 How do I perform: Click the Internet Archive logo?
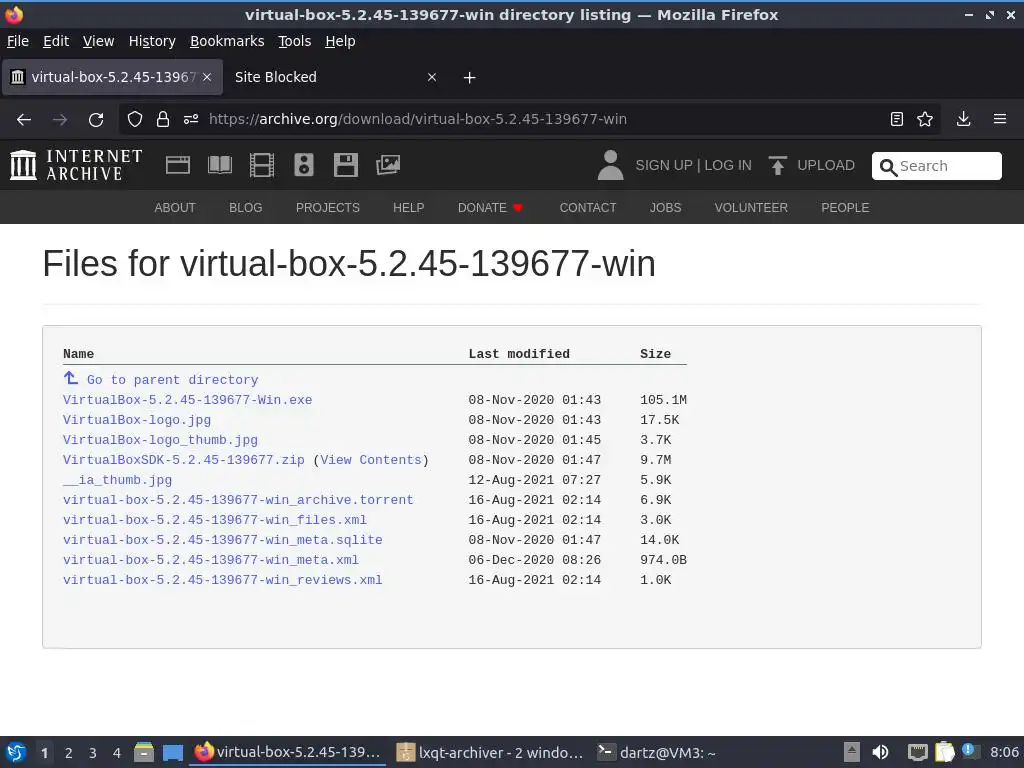tap(76, 165)
